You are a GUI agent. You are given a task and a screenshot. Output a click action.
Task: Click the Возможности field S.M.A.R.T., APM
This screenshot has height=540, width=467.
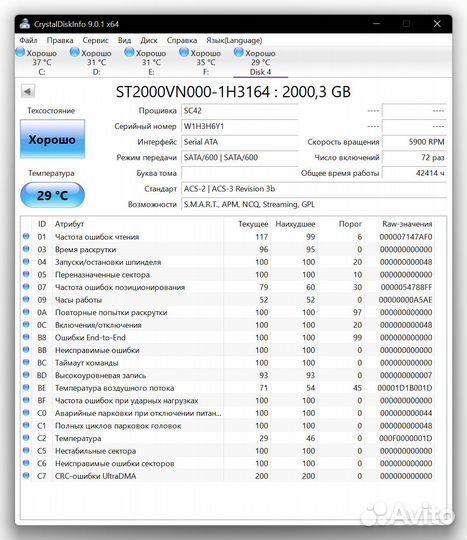coord(314,204)
